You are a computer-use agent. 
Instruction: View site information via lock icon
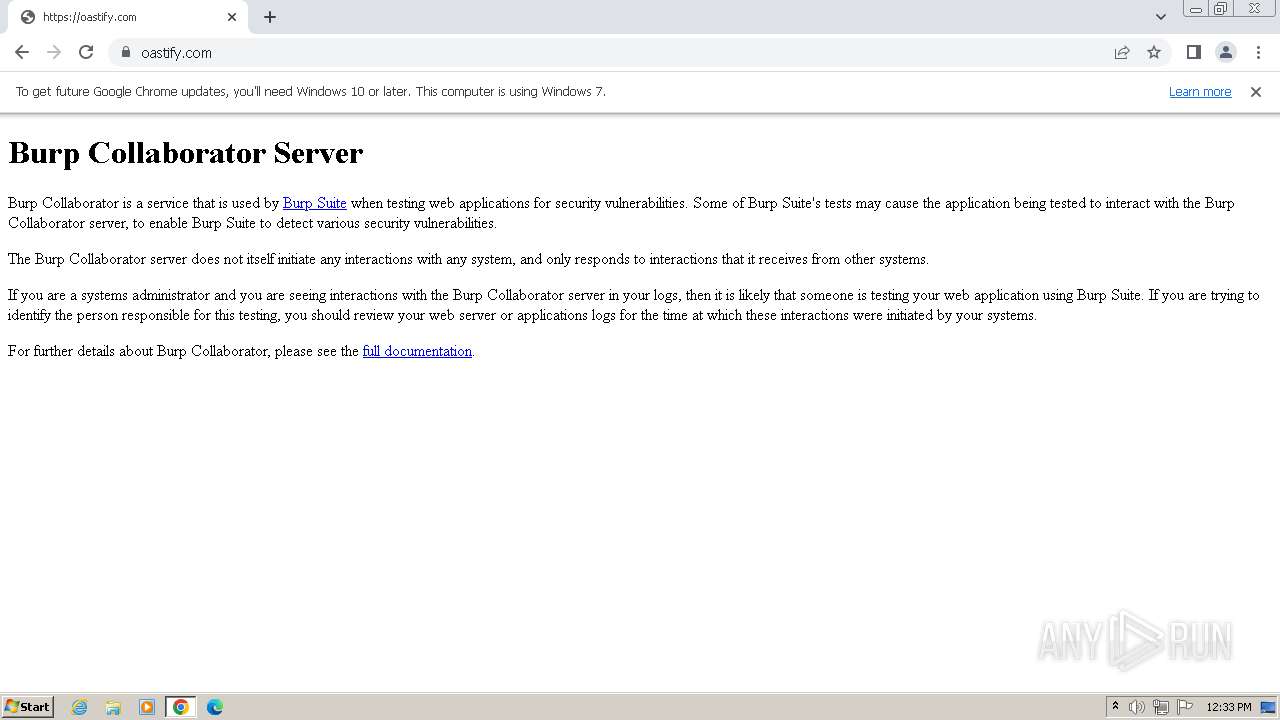126,52
